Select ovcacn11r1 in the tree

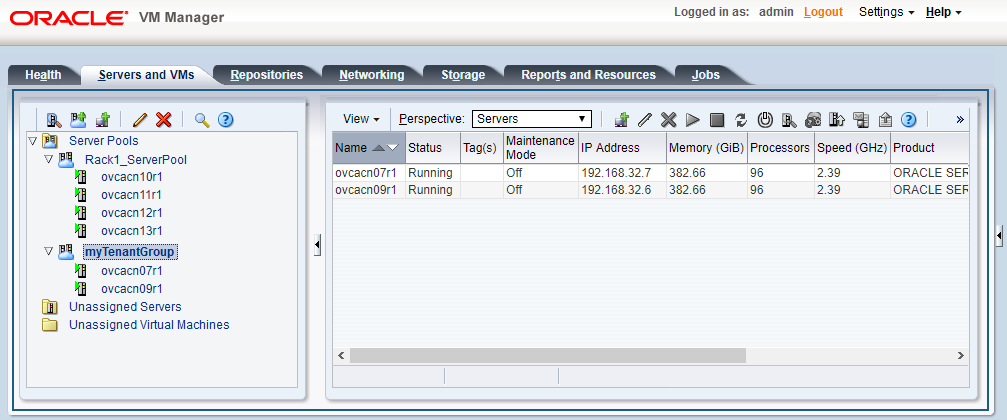coord(132,195)
